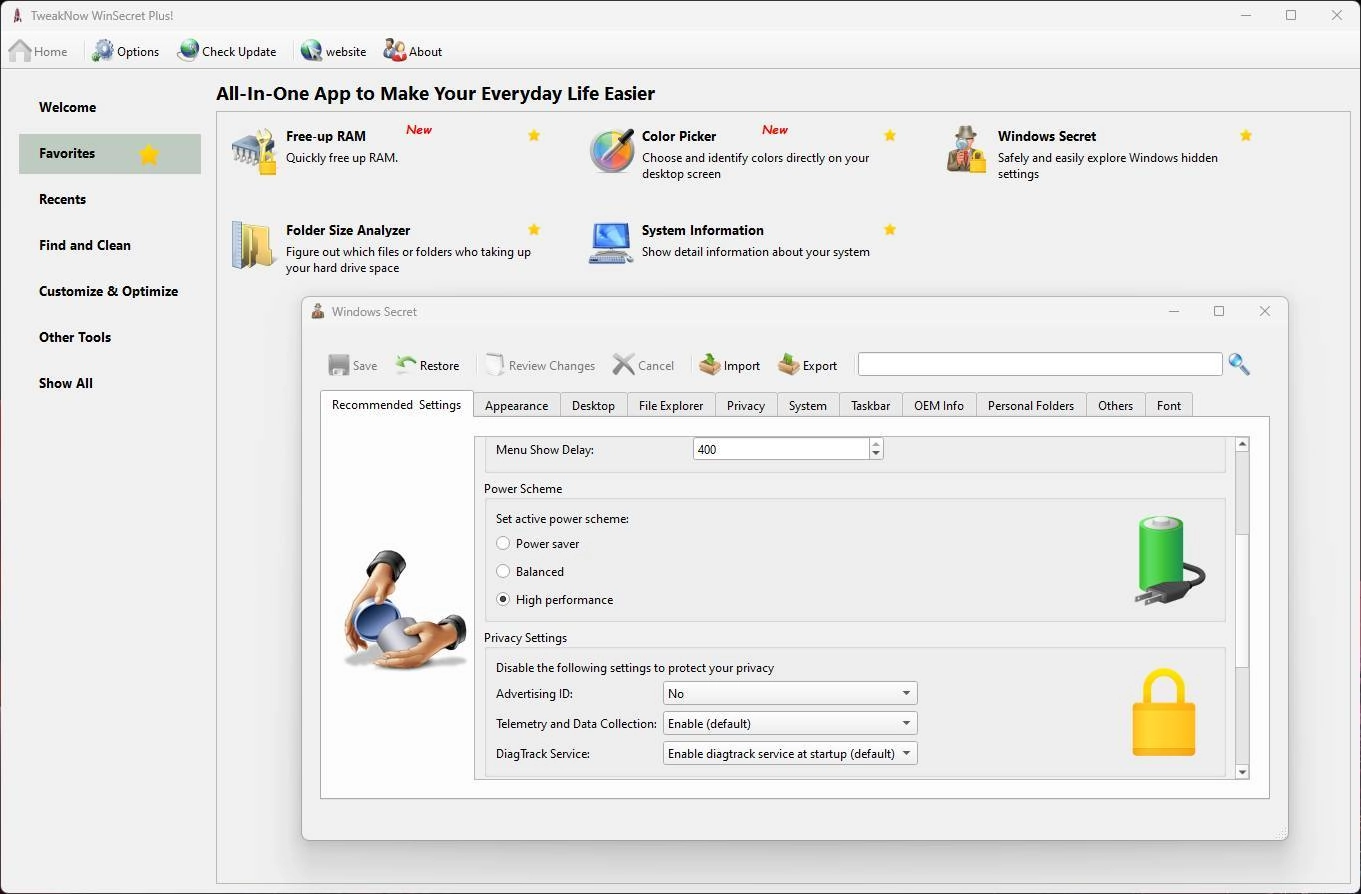Go to the Taskbar tab
Screen dimensions: 1361x894
coord(871,405)
